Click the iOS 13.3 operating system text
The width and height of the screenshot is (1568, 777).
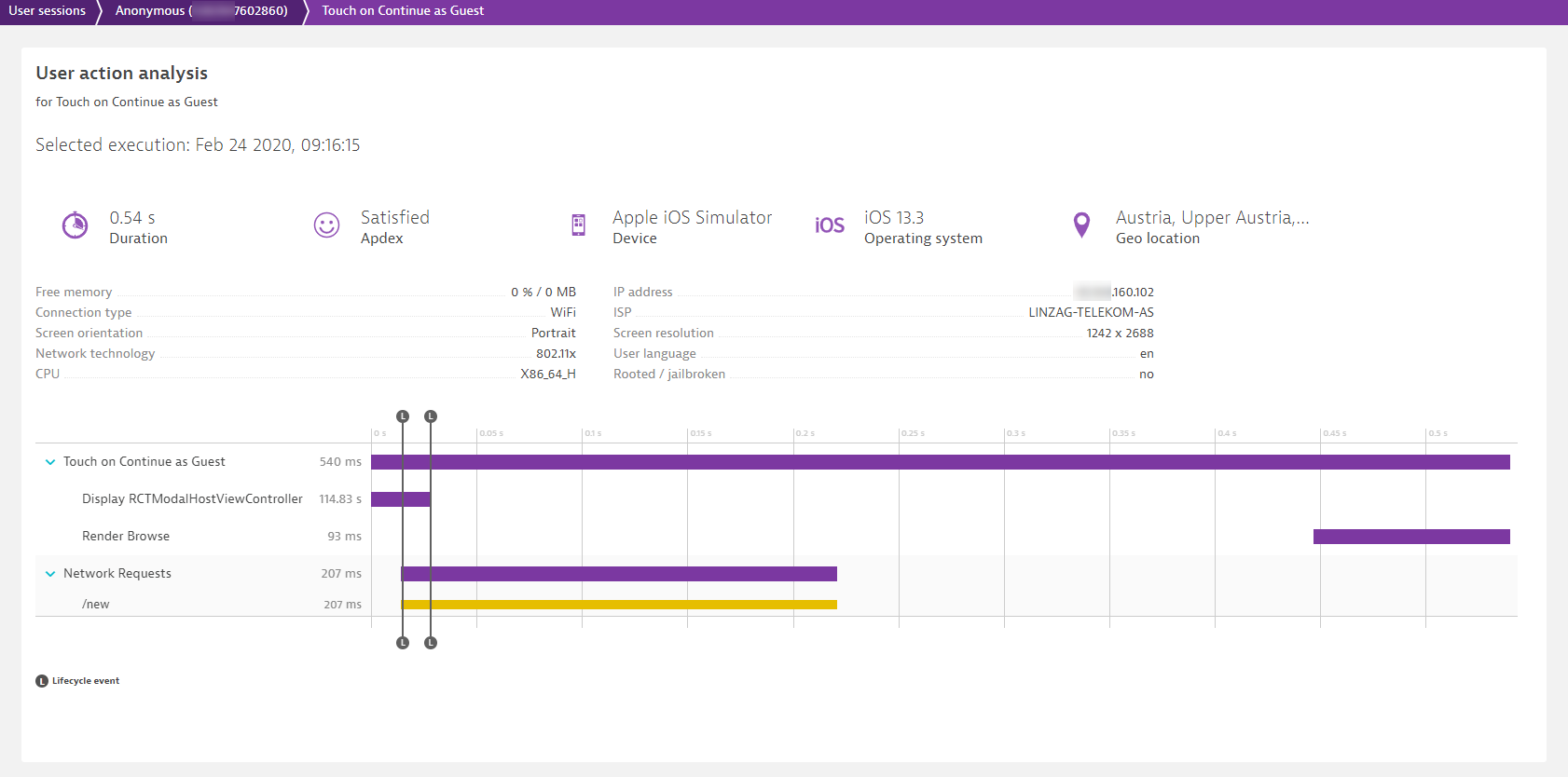(894, 218)
